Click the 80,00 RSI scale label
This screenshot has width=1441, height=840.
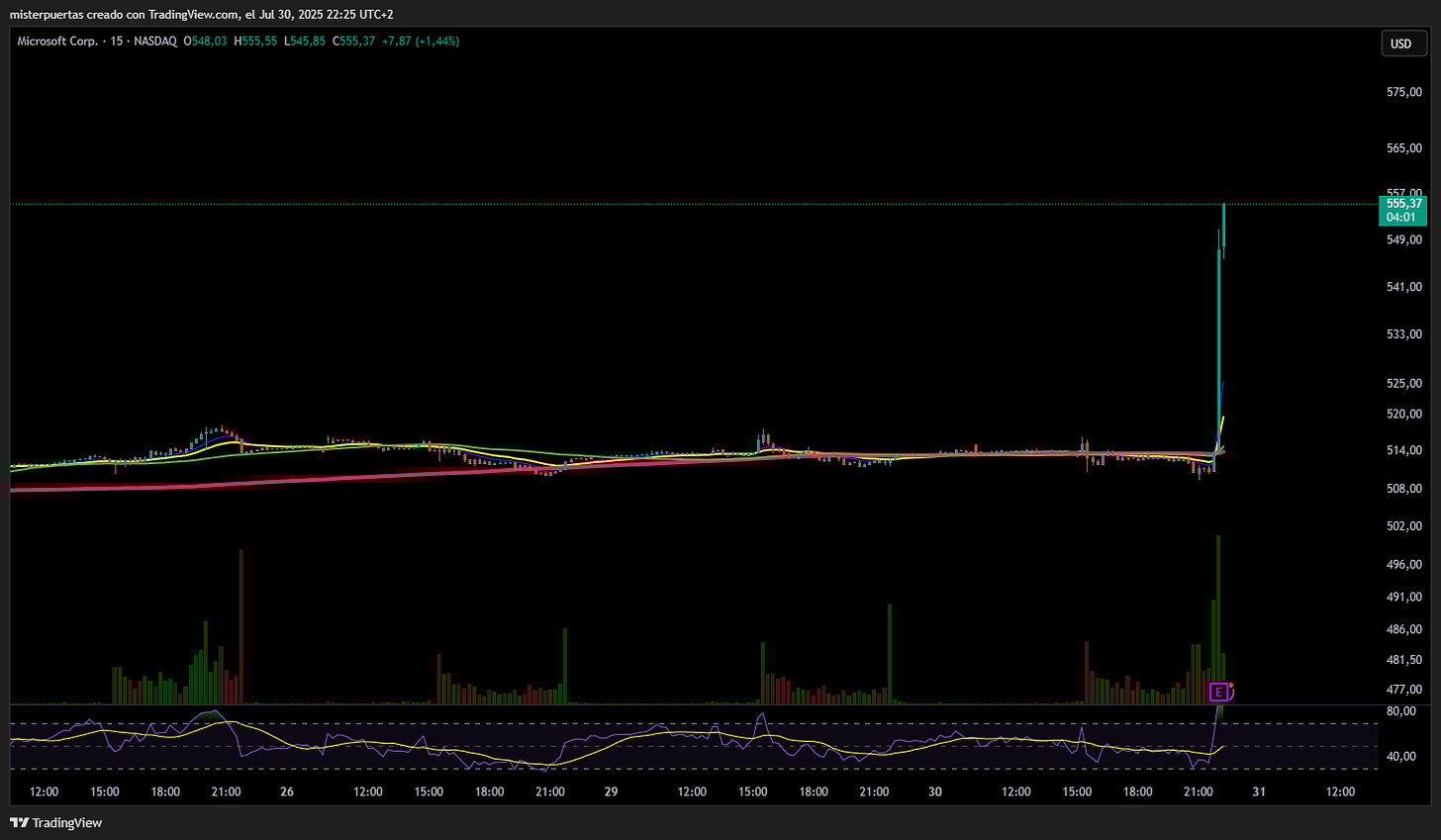click(x=1401, y=711)
